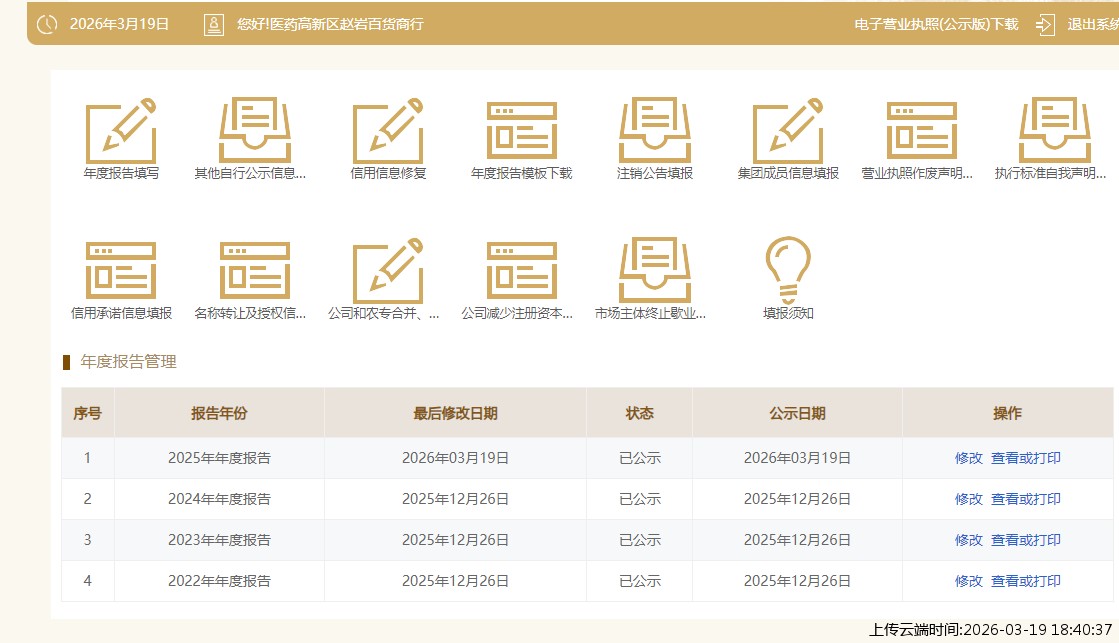Click the 集团成员信息填报 icon
1119x643 pixels.
point(788,131)
